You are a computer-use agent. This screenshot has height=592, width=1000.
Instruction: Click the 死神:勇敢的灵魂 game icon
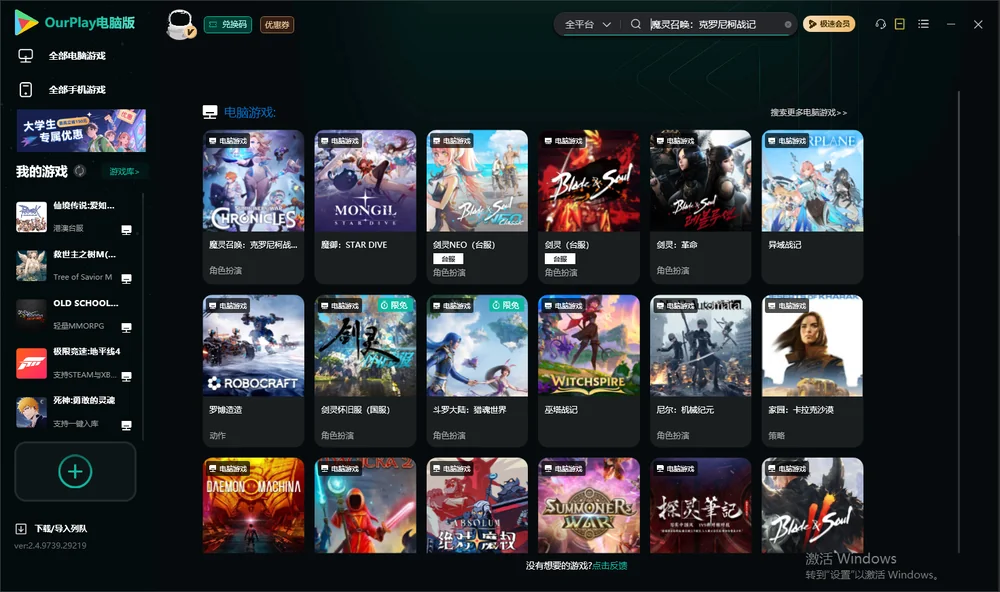click(31, 412)
